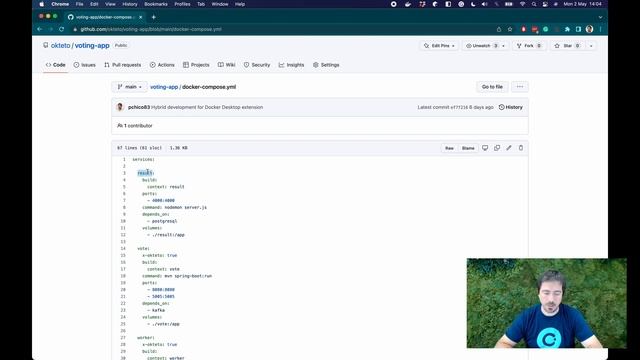Open the Actions tab

click(162, 65)
